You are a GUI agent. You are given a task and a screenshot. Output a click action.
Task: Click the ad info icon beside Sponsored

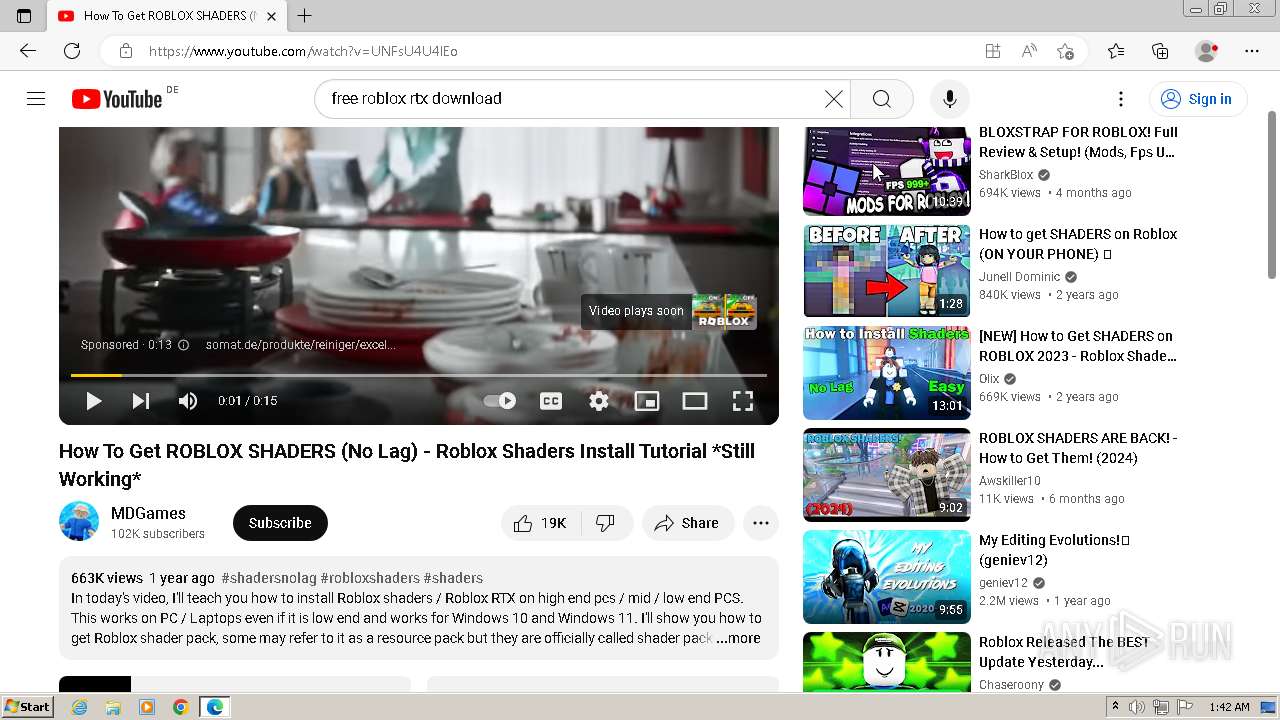click(183, 345)
